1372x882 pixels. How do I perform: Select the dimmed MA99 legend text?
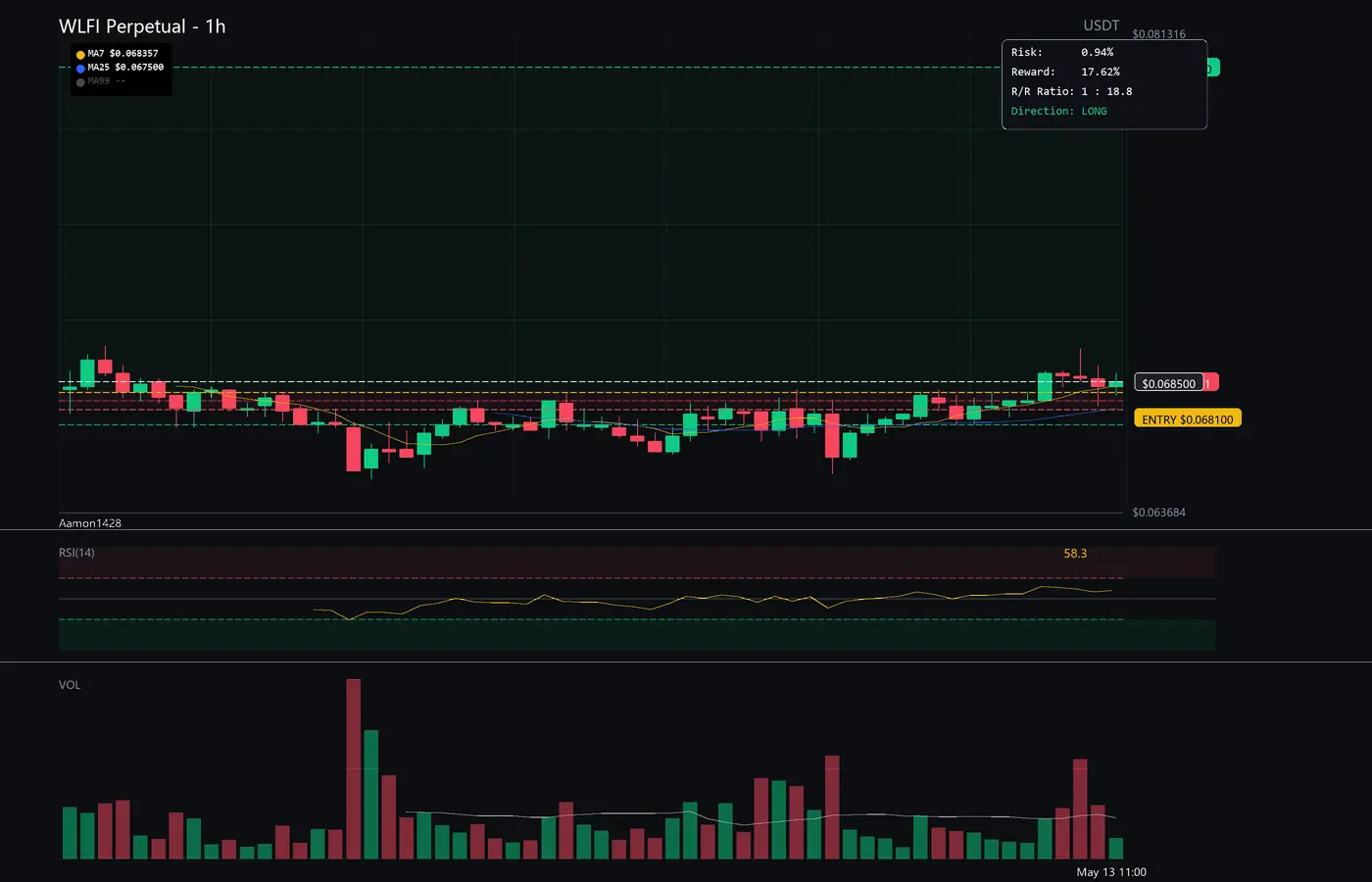point(106,81)
